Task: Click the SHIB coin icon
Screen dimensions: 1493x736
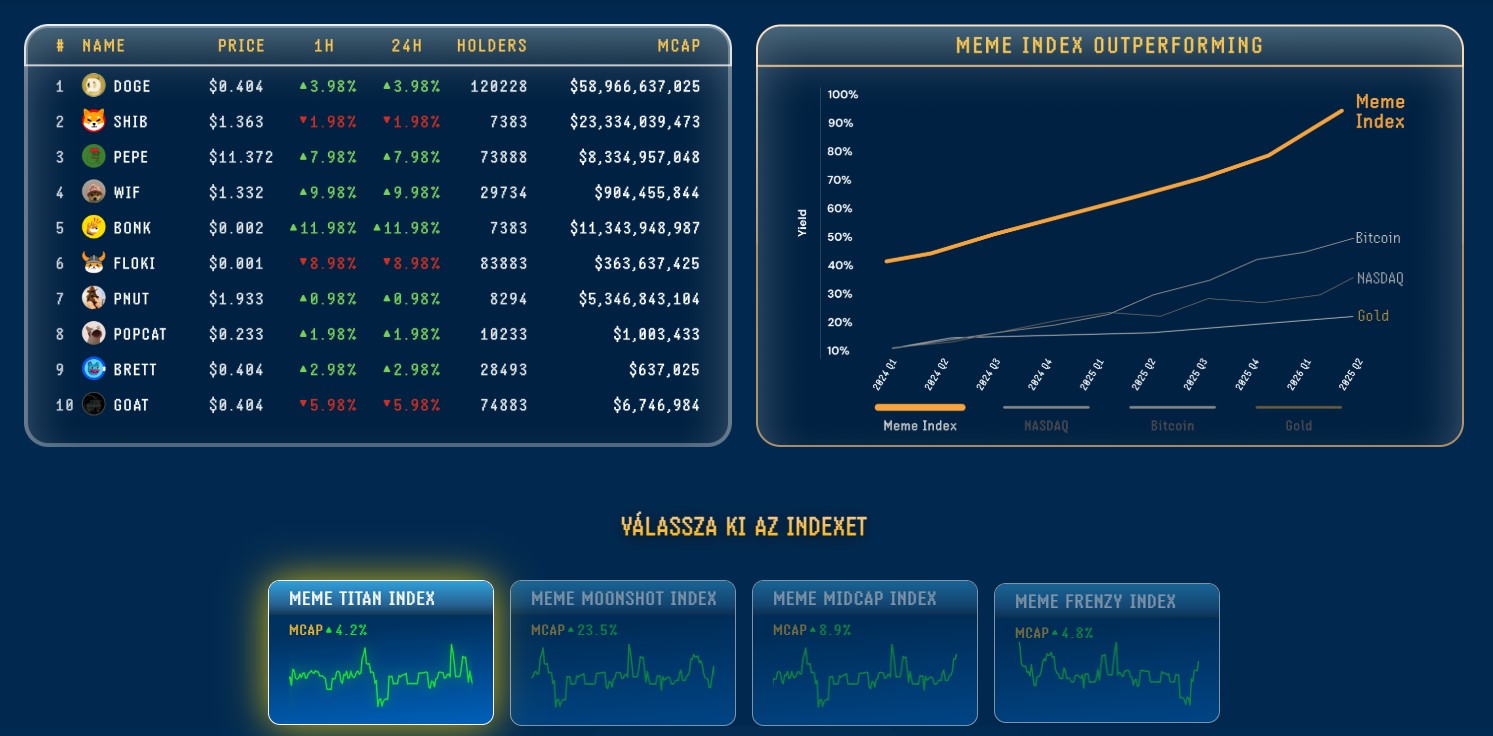Action: click(x=93, y=121)
